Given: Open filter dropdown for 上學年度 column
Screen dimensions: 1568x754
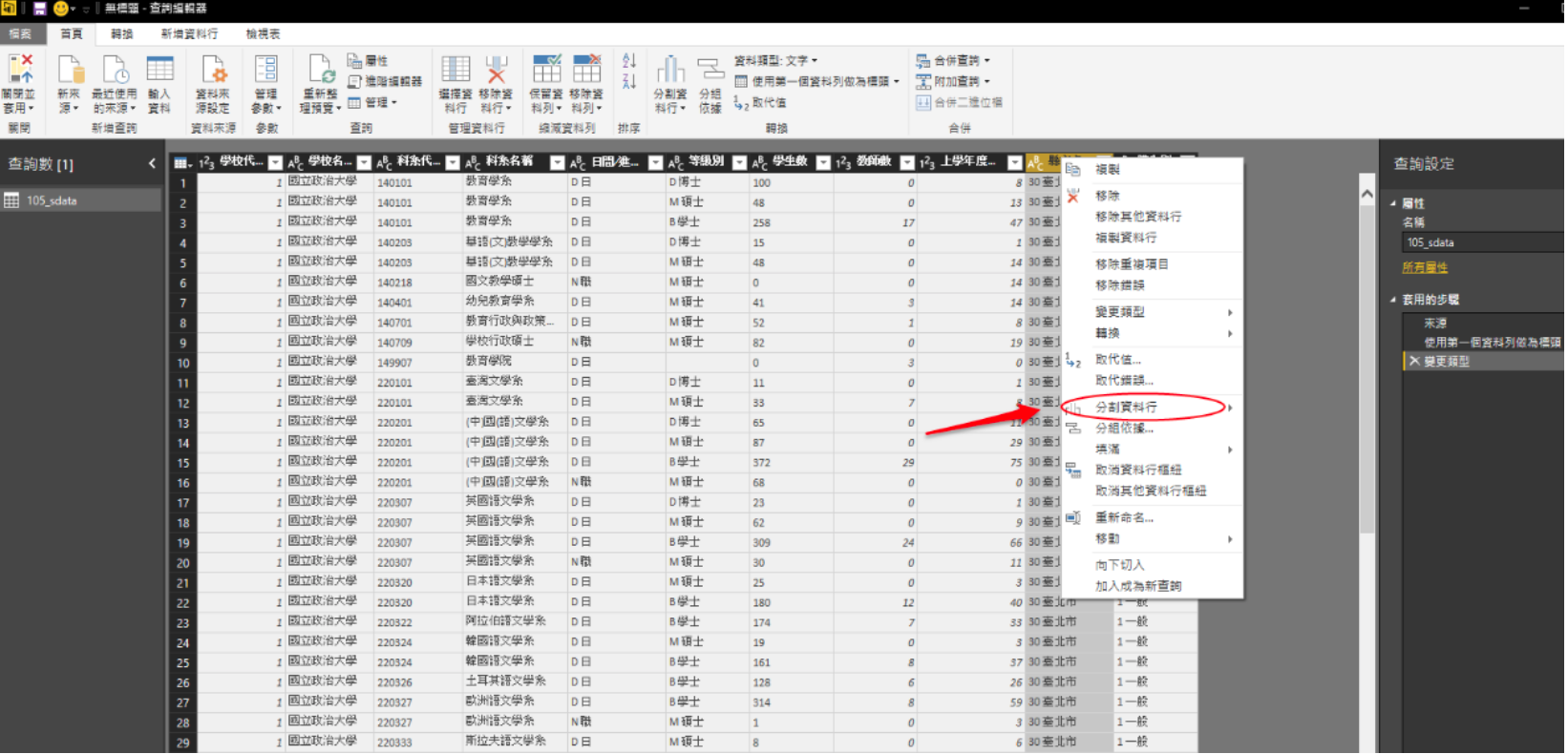Looking at the screenshot, I should pos(1015,162).
